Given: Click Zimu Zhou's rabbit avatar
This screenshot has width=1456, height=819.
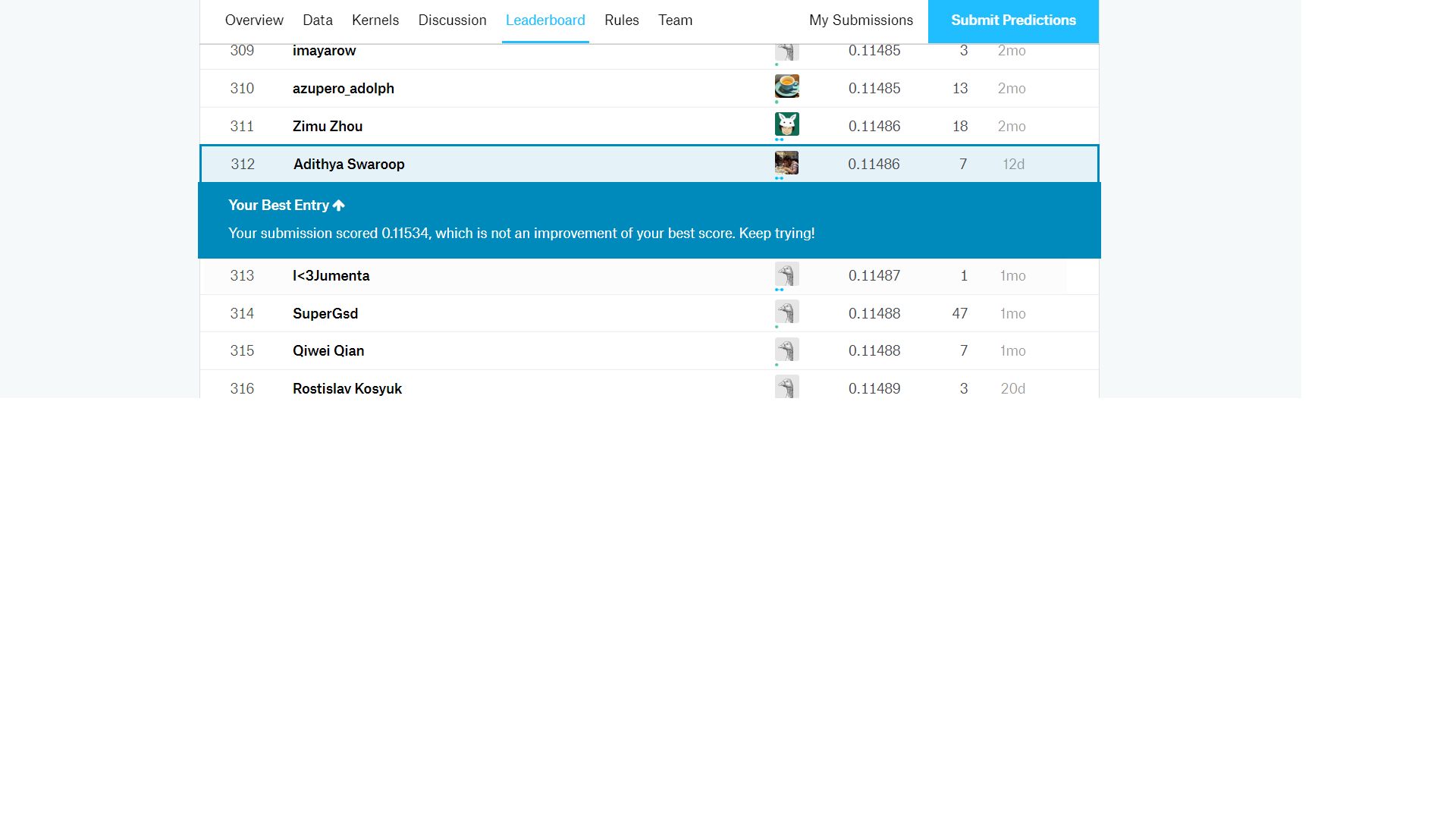Looking at the screenshot, I should point(786,124).
